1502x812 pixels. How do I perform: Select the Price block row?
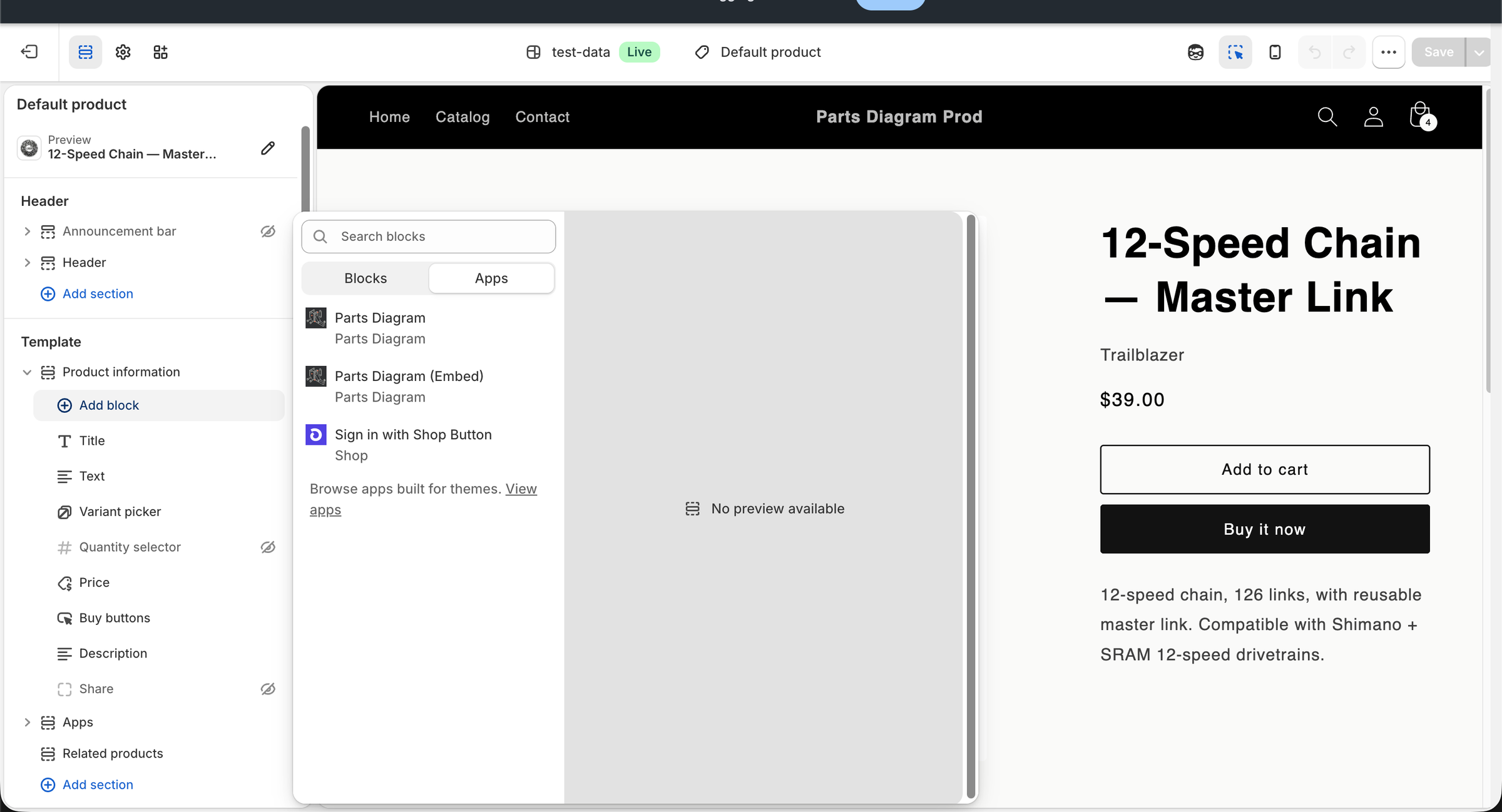pyautogui.click(x=159, y=583)
